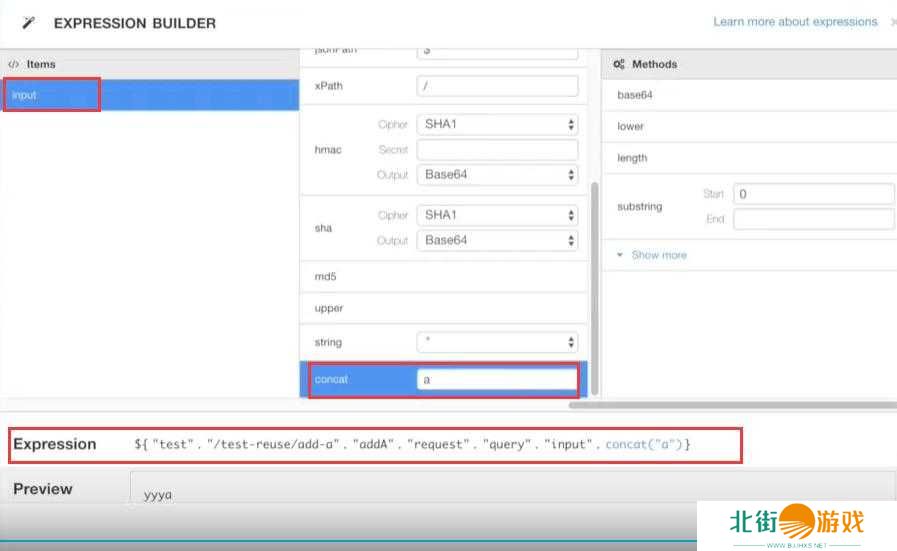
Task: Choose the base64 method
Action: [x=750, y=95]
